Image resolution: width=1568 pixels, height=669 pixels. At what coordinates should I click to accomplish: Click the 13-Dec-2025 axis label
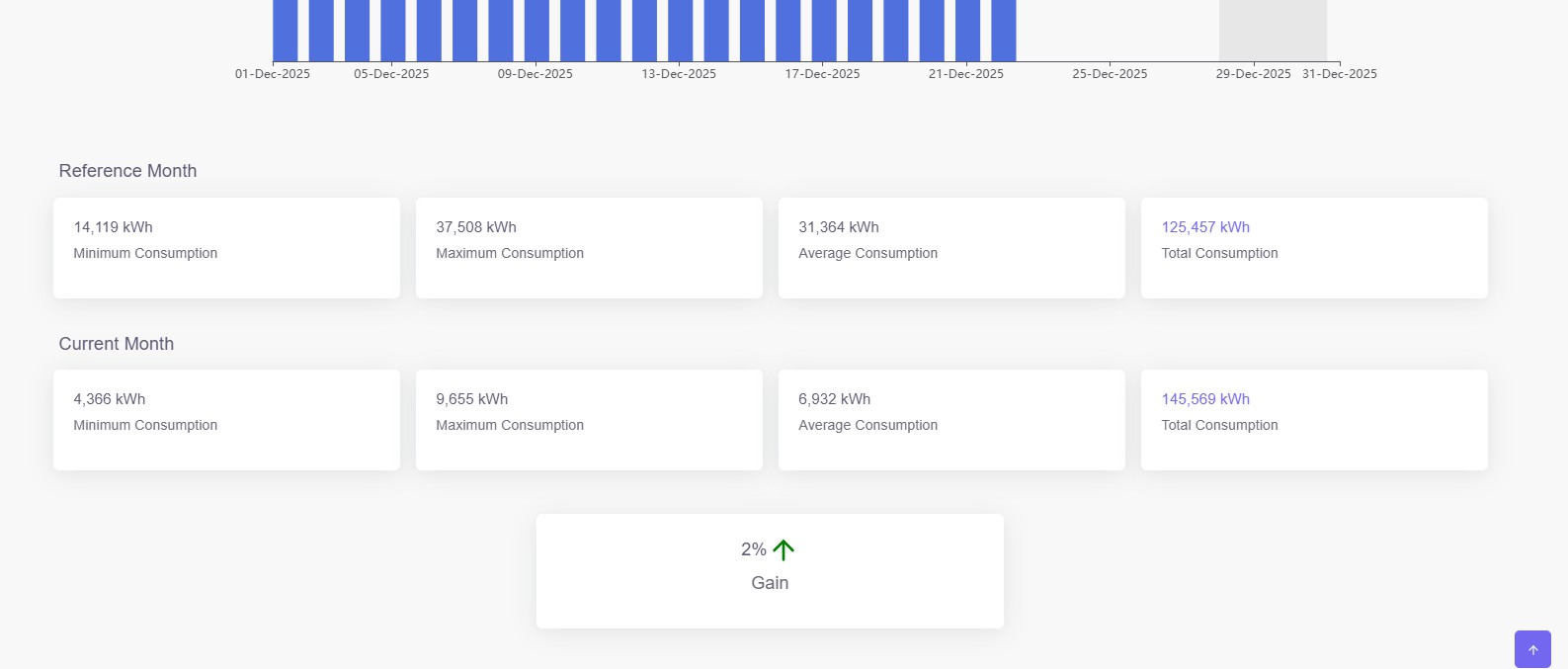pyautogui.click(x=679, y=74)
